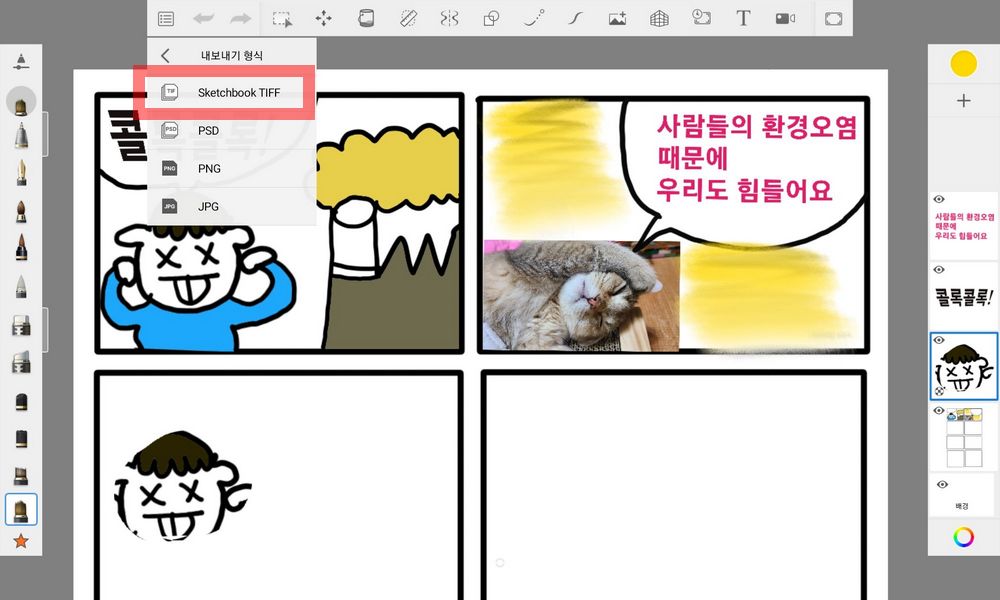Enable predictive stroke tool

(x=534, y=18)
